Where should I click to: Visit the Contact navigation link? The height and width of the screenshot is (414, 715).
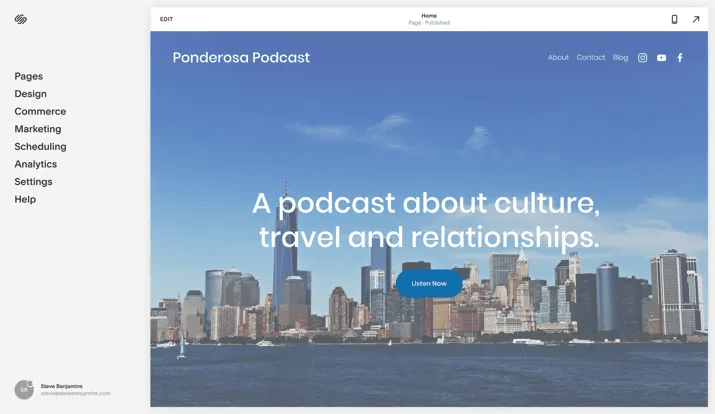click(591, 58)
